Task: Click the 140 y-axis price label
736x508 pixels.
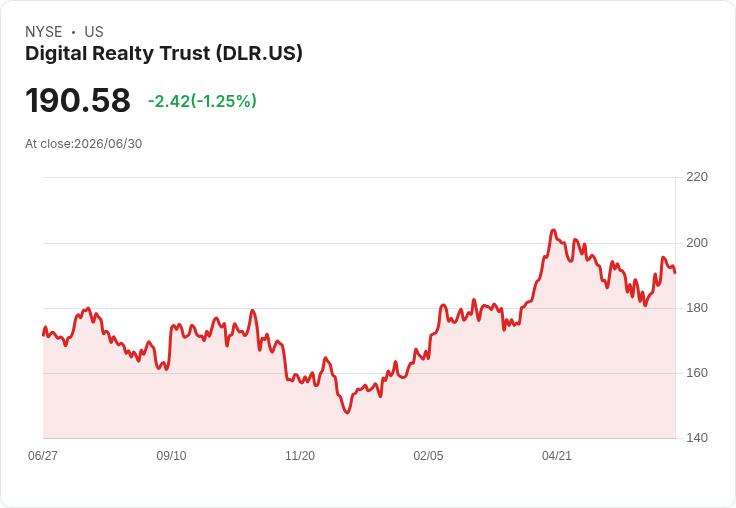Action: point(697,438)
